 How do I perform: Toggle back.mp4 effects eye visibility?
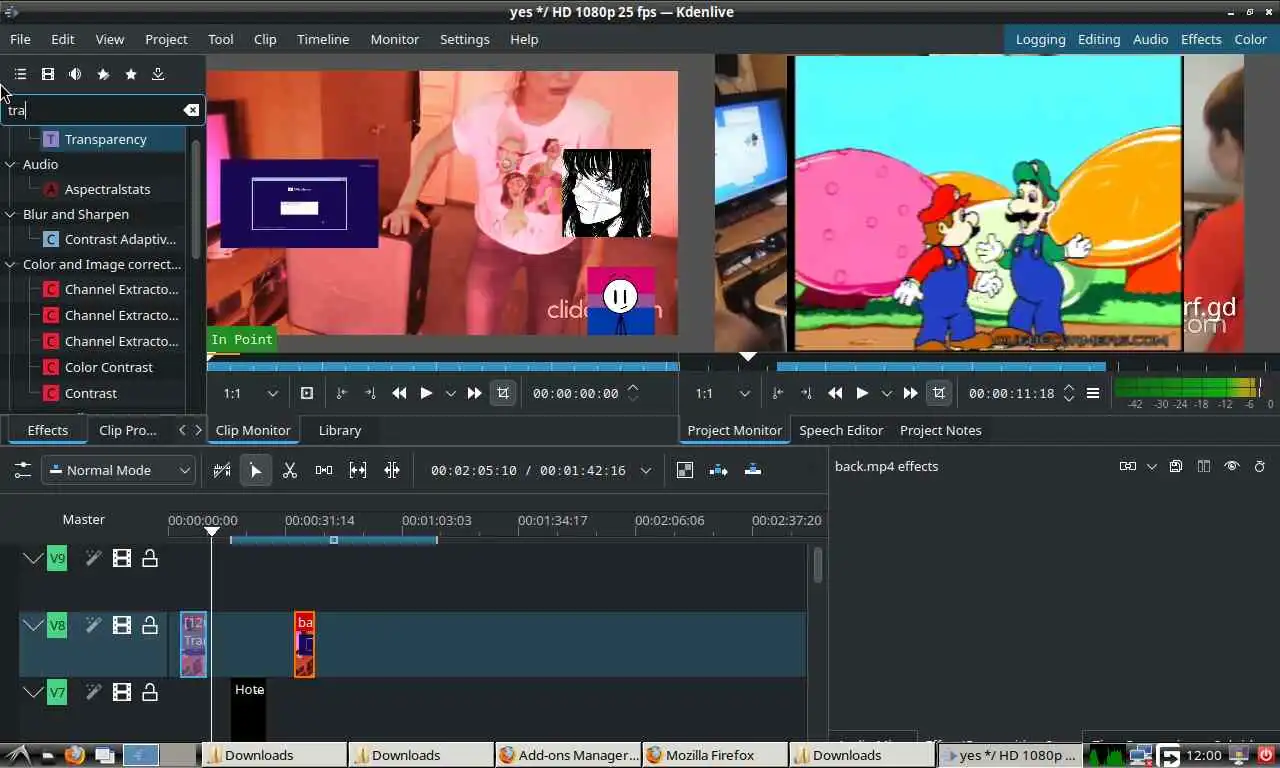1232,466
